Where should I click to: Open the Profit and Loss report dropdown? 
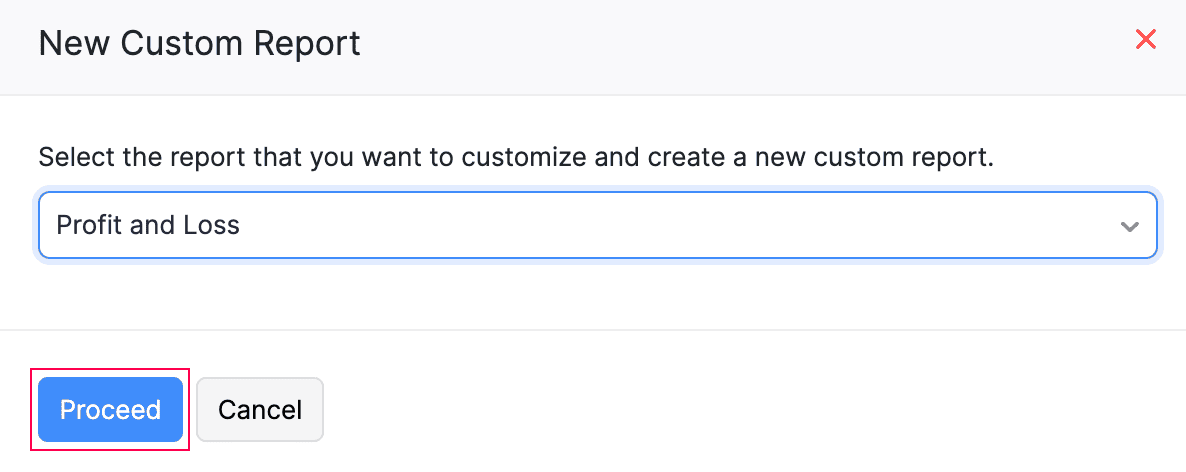(x=596, y=225)
